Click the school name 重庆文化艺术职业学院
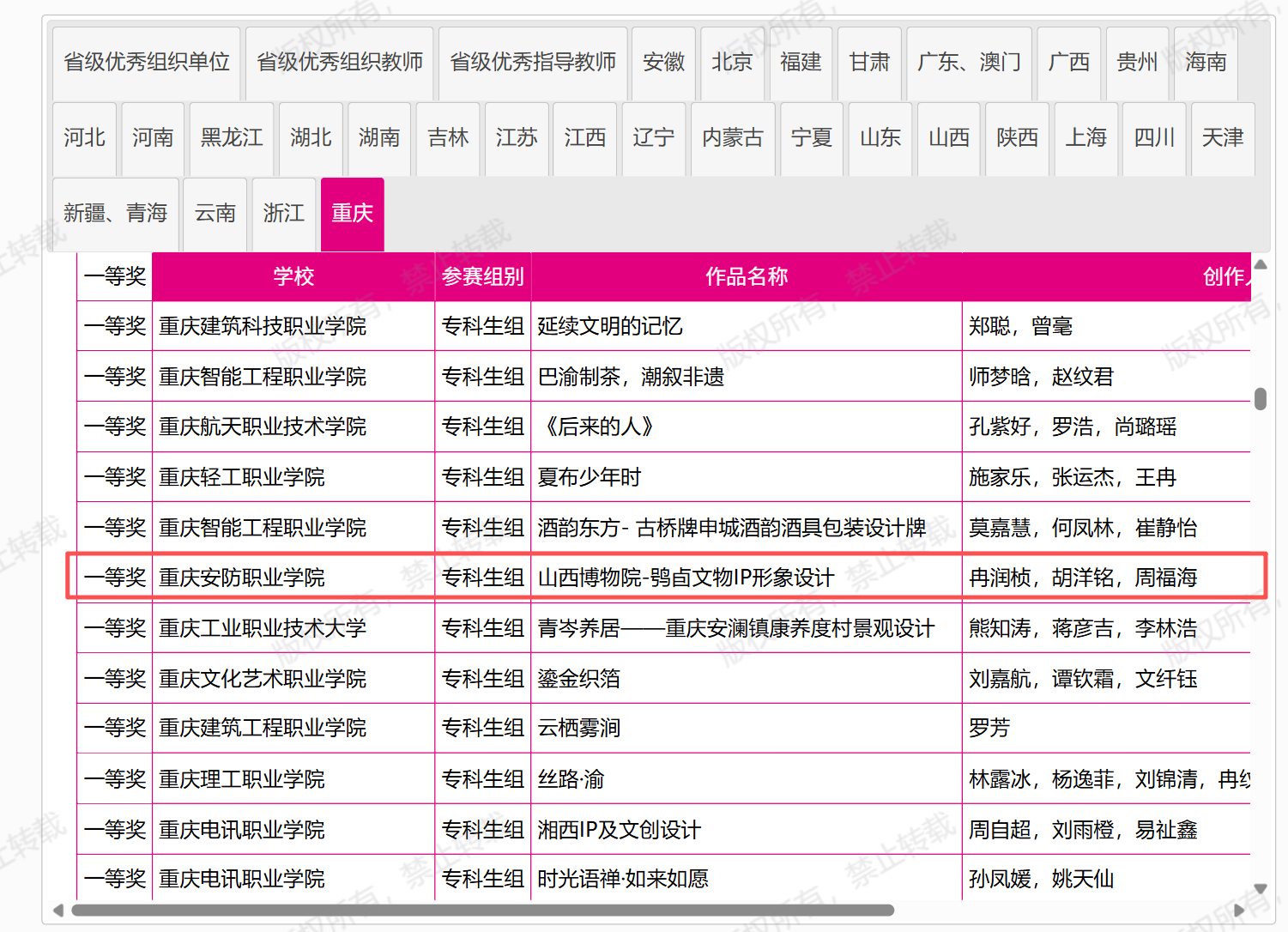The image size is (1288, 932). [x=263, y=680]
